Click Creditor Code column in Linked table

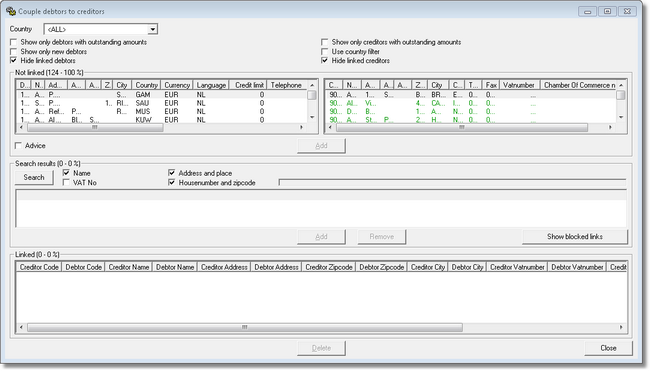click(39, 267)
